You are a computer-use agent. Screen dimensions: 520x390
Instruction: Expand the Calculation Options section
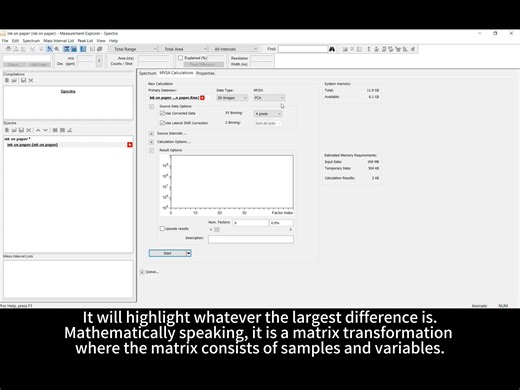click(x=151, y=142)
